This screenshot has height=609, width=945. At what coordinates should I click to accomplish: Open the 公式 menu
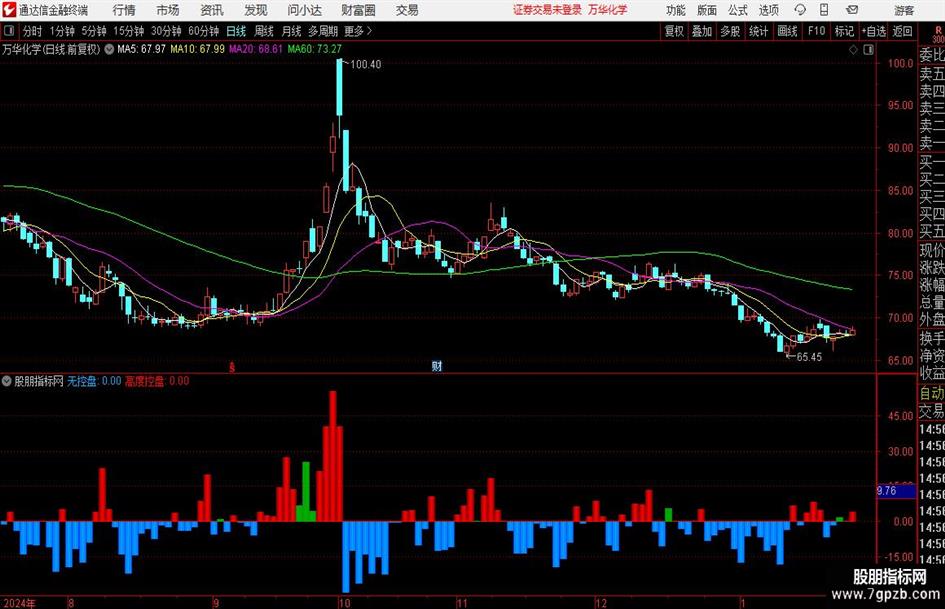pos(738,10)
